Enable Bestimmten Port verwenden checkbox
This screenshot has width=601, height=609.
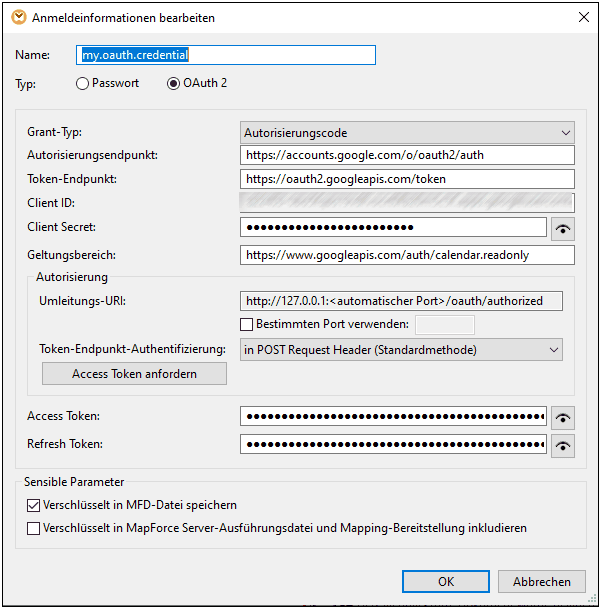coord(248,324)
